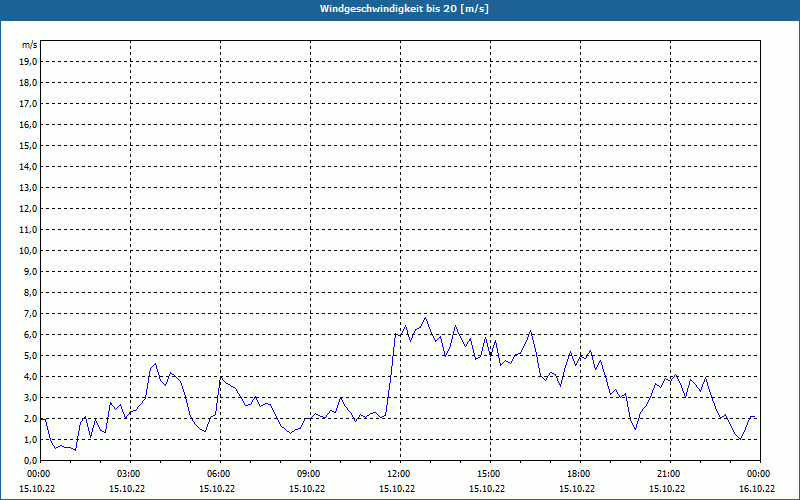Select the '19,0' y-axis label

[27, 62]
